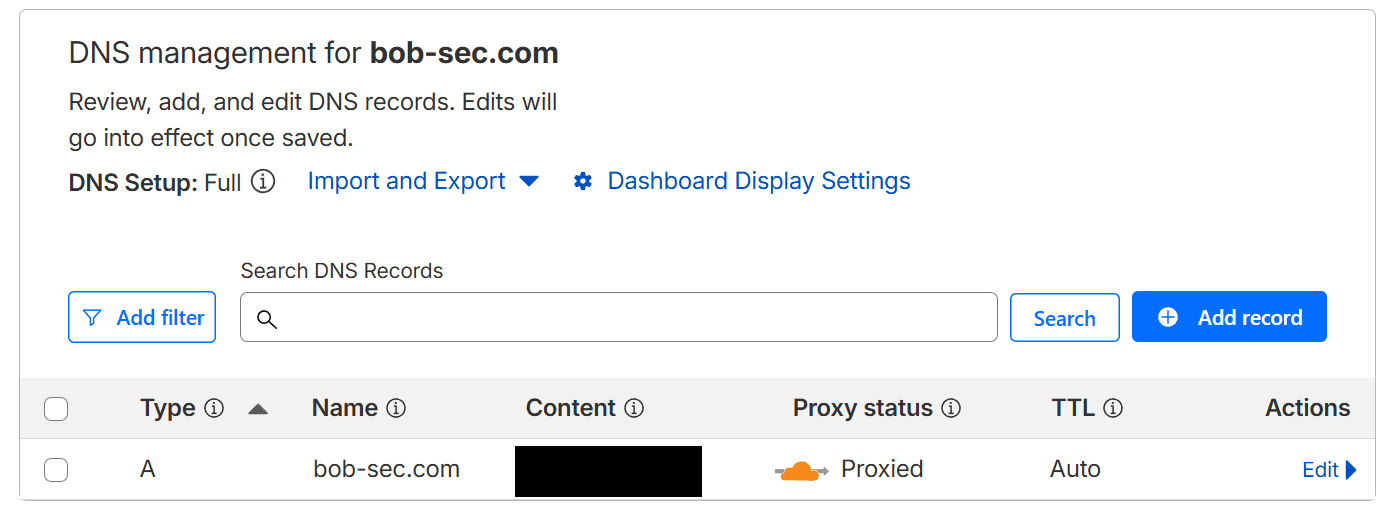Click the magnifier icon in search box
The height and width of the screenshot is (515, 1399).
[266, 319]
